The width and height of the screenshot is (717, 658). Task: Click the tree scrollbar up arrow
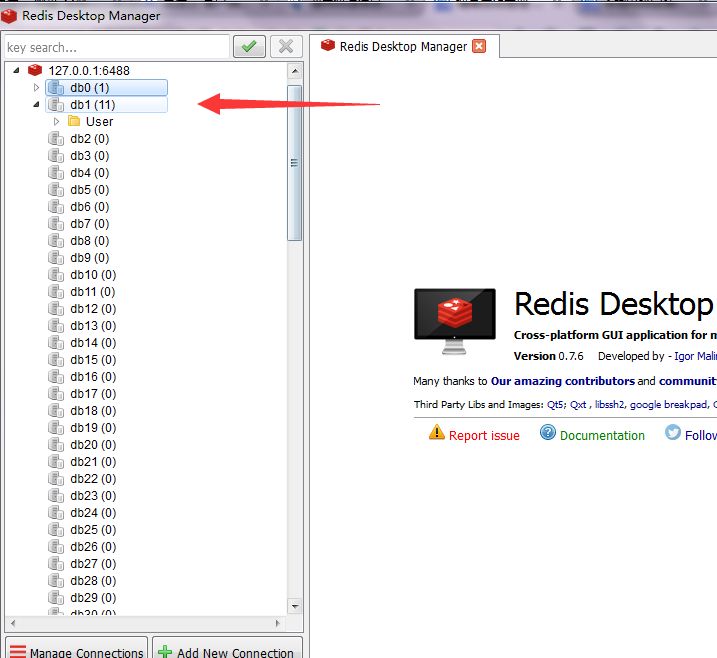295,71
